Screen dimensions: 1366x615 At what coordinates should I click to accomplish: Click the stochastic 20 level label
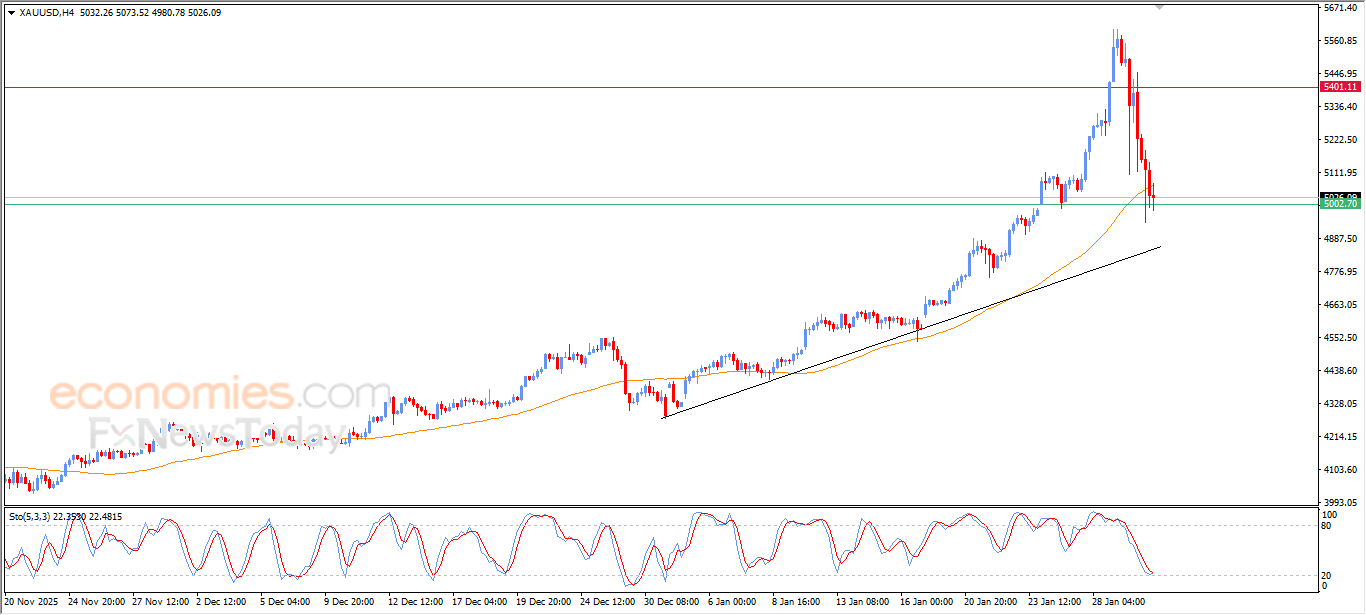[1328, 575]
